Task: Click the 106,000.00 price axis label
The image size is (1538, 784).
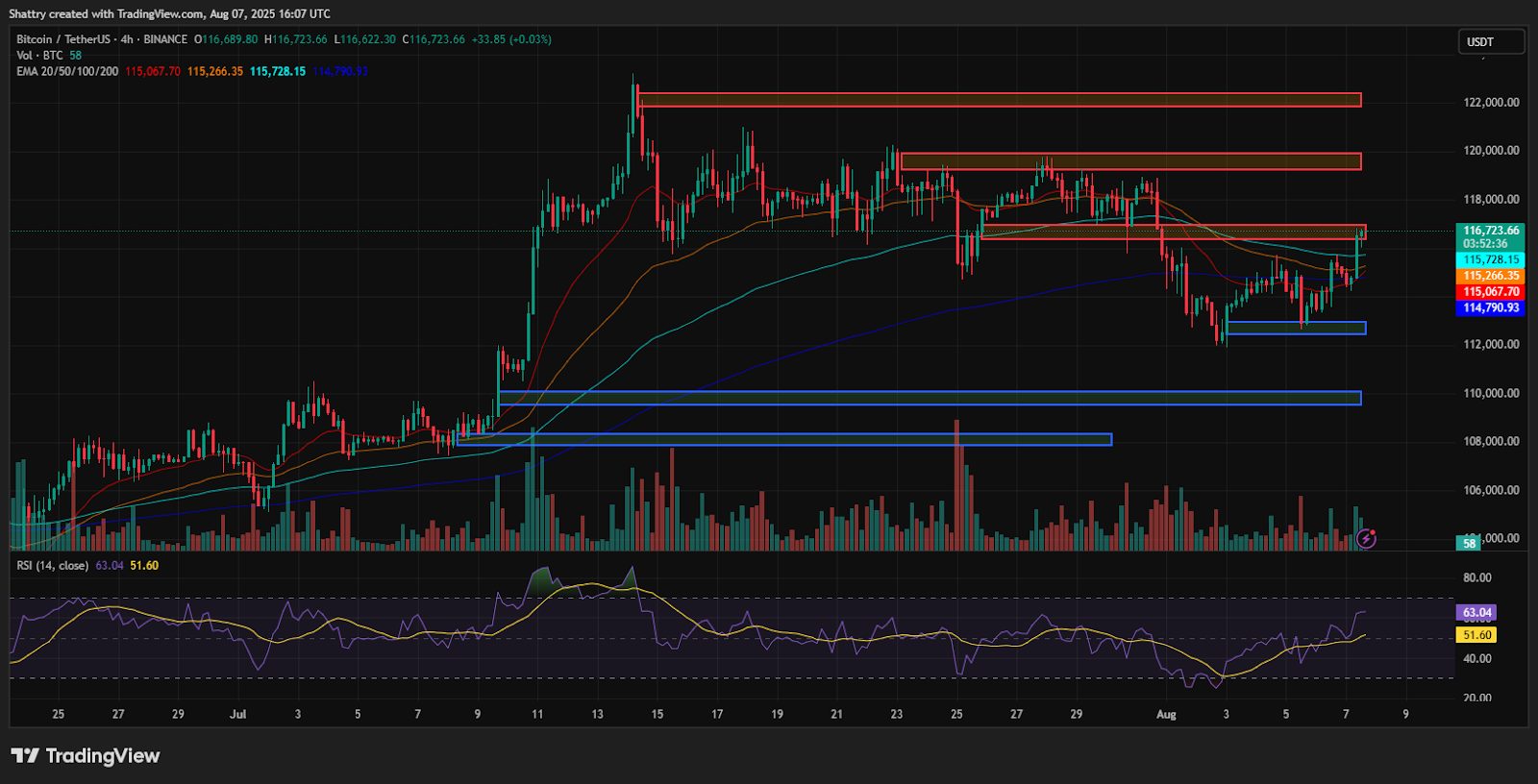Action: point(1491,490)
